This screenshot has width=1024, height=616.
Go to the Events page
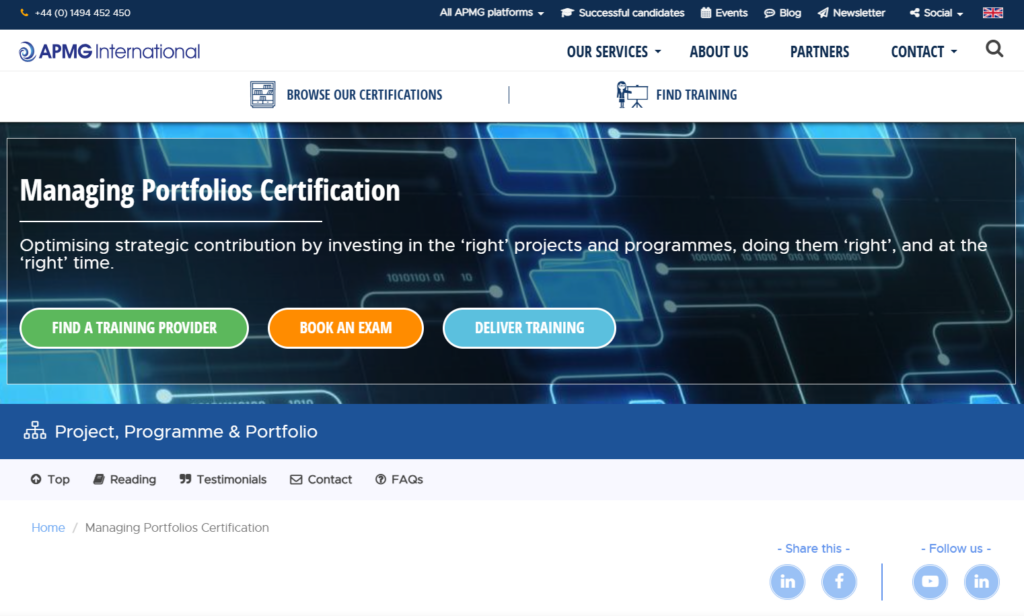pyautogui.click(x=731, y=13)
